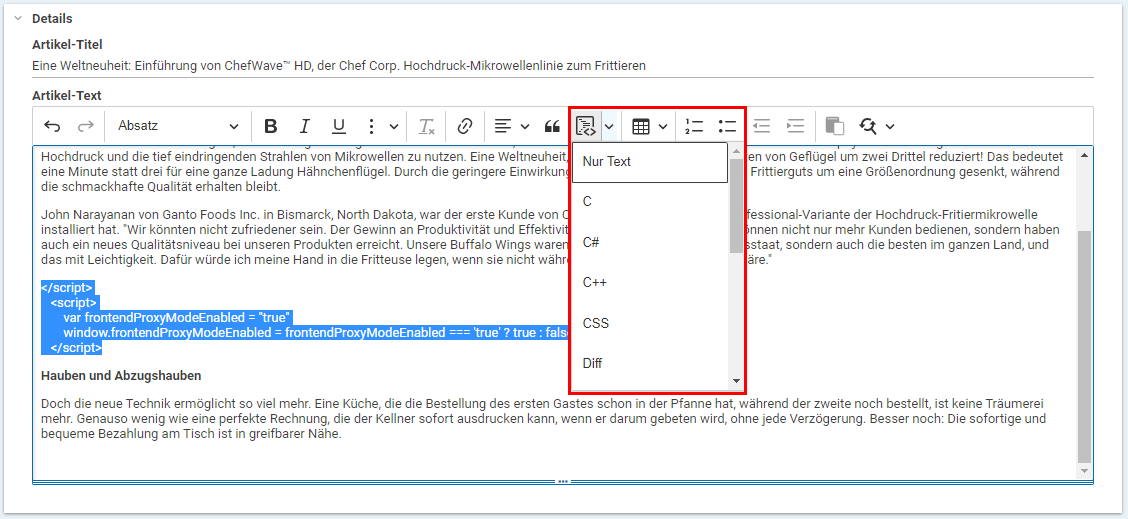
Task: Click the Hauben und Abzugshauben heading
Action: (x=121, y=376)
